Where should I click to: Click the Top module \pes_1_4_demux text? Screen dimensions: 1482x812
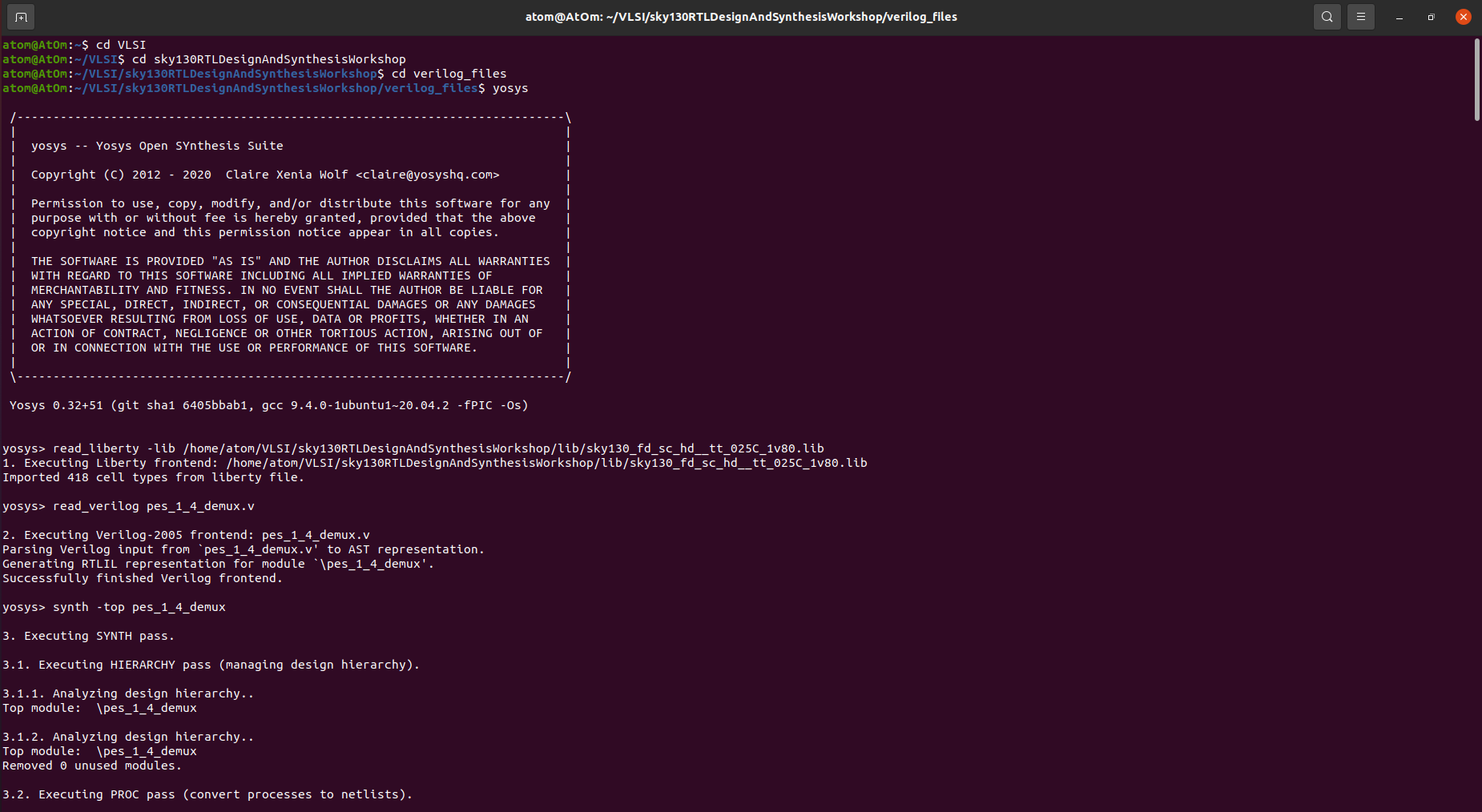(99, 708)
